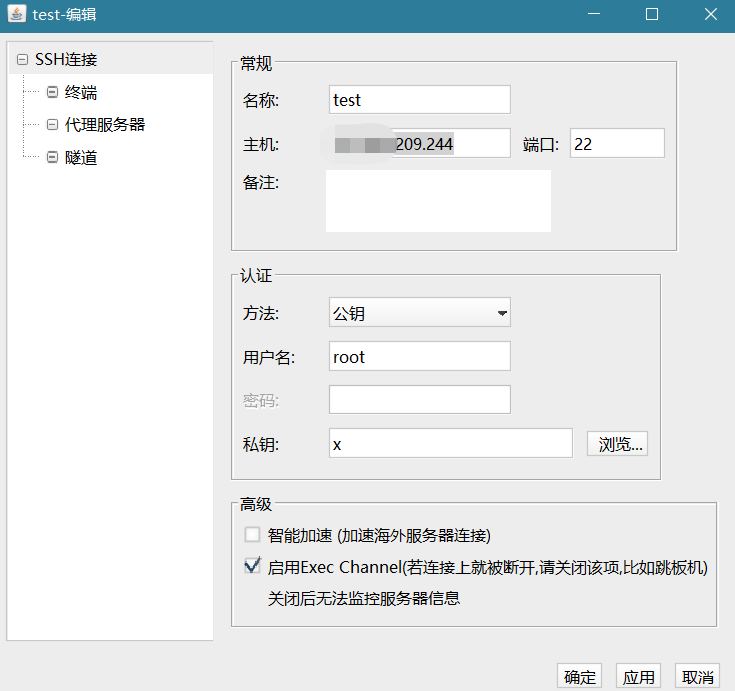The width and height of the screenshot is (735, 691).
Task: Enable the 智能加速 checkbox
Action: coord(252,534)
